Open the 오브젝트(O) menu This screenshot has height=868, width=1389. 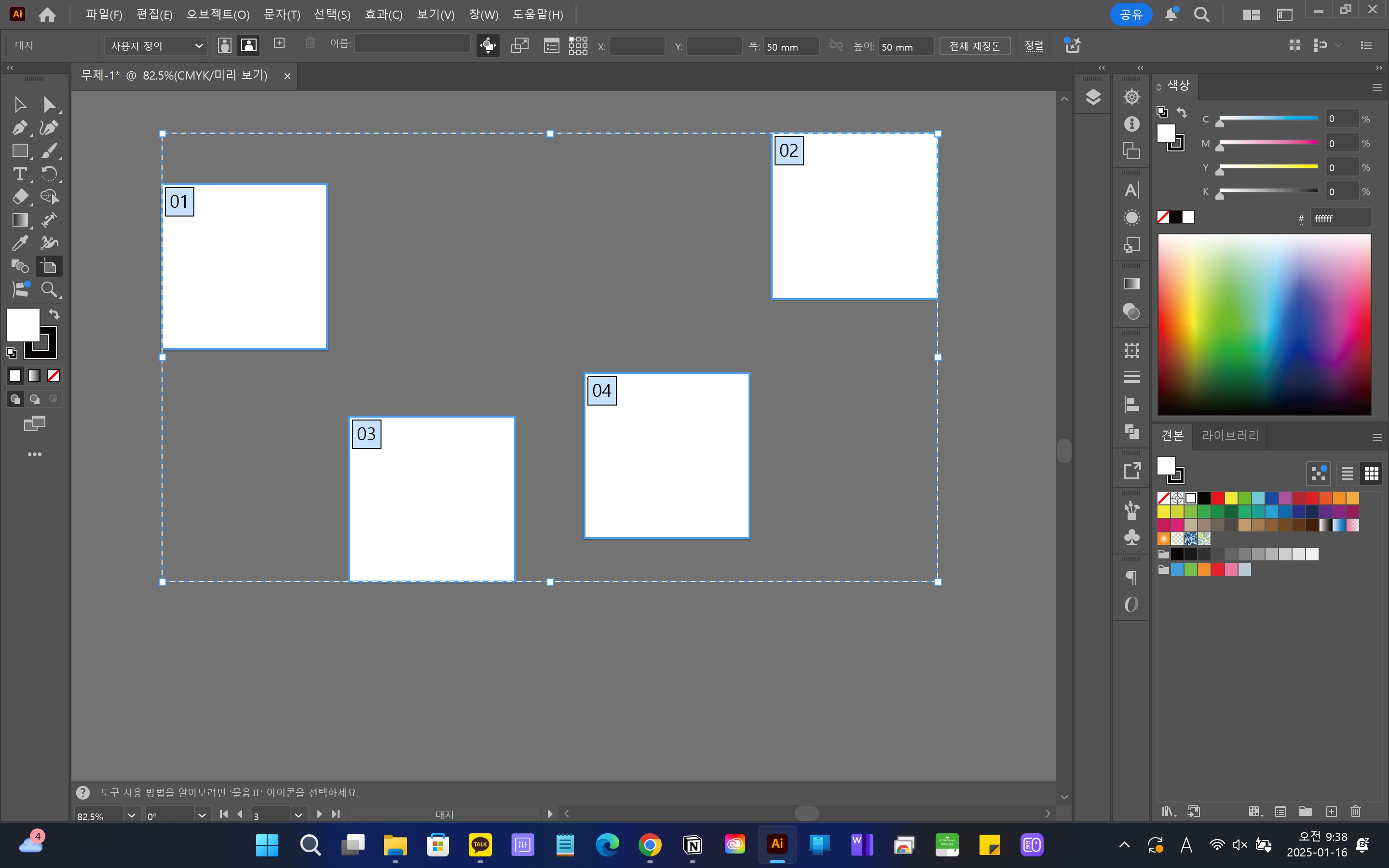pyautogui.click(x=218, y=14)
